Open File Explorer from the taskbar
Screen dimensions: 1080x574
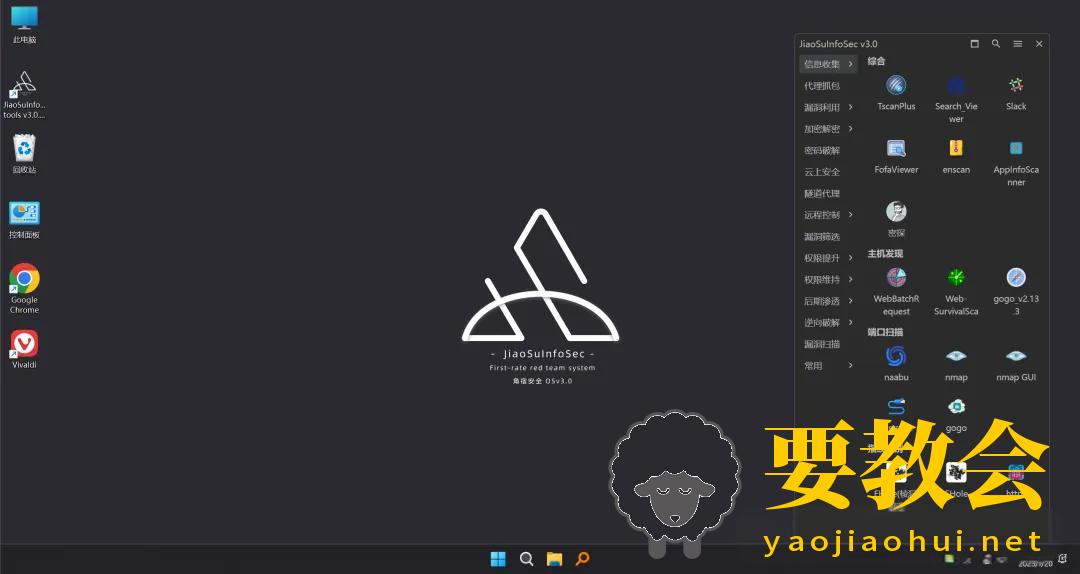click(x=554, y=559)
